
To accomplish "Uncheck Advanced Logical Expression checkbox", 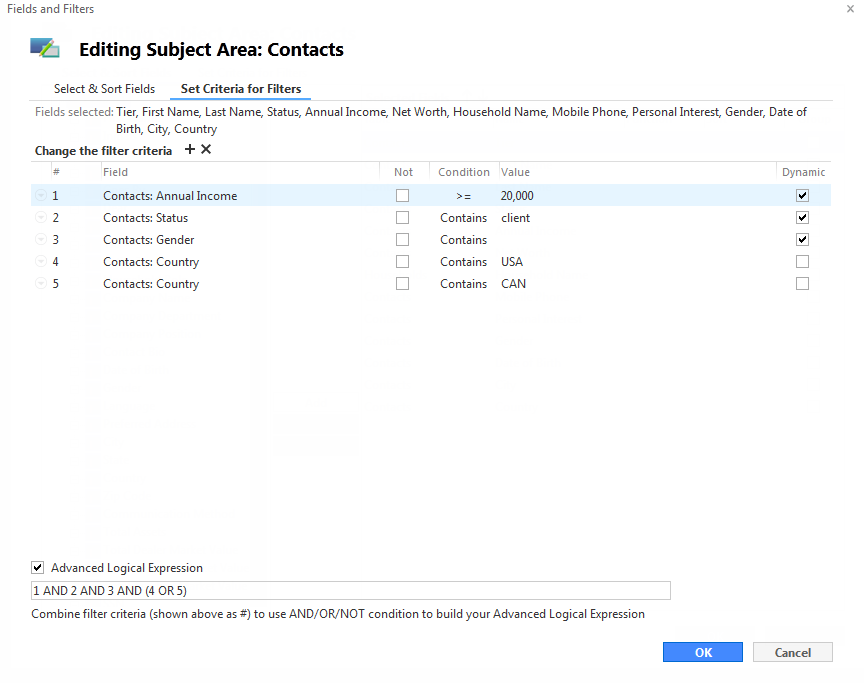I will coord(37,567).
